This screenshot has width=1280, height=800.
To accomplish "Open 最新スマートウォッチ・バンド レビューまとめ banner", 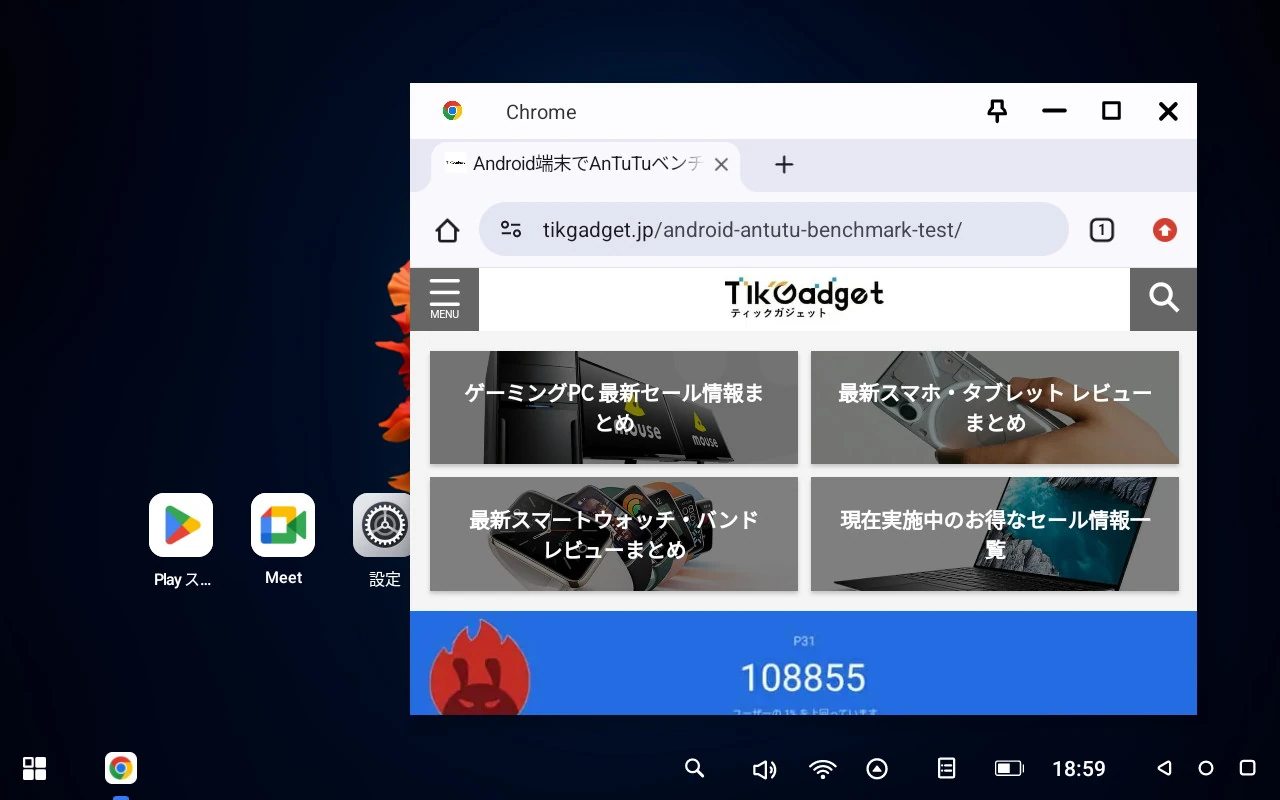I will point(613,534).
